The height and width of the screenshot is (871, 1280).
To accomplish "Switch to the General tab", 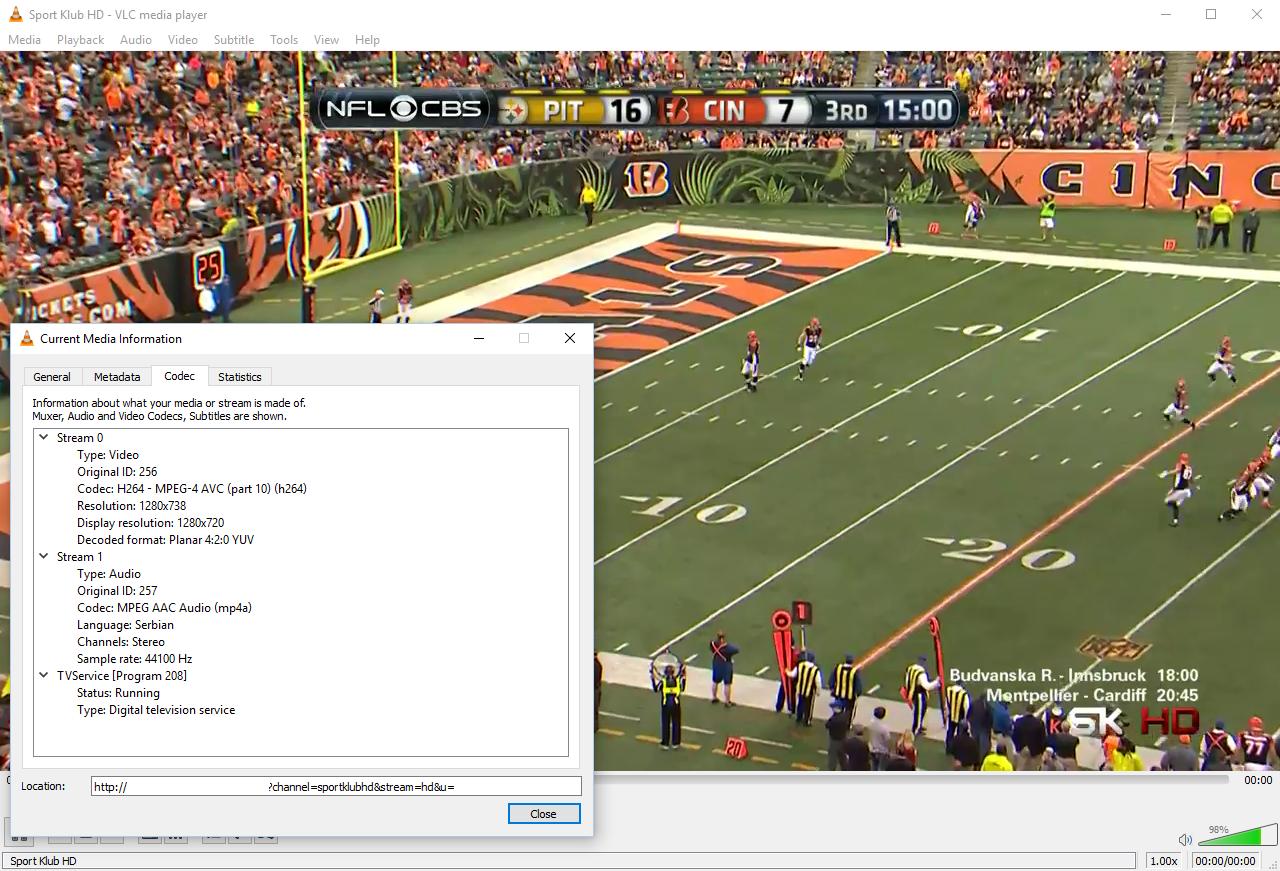I will point(52,377).
